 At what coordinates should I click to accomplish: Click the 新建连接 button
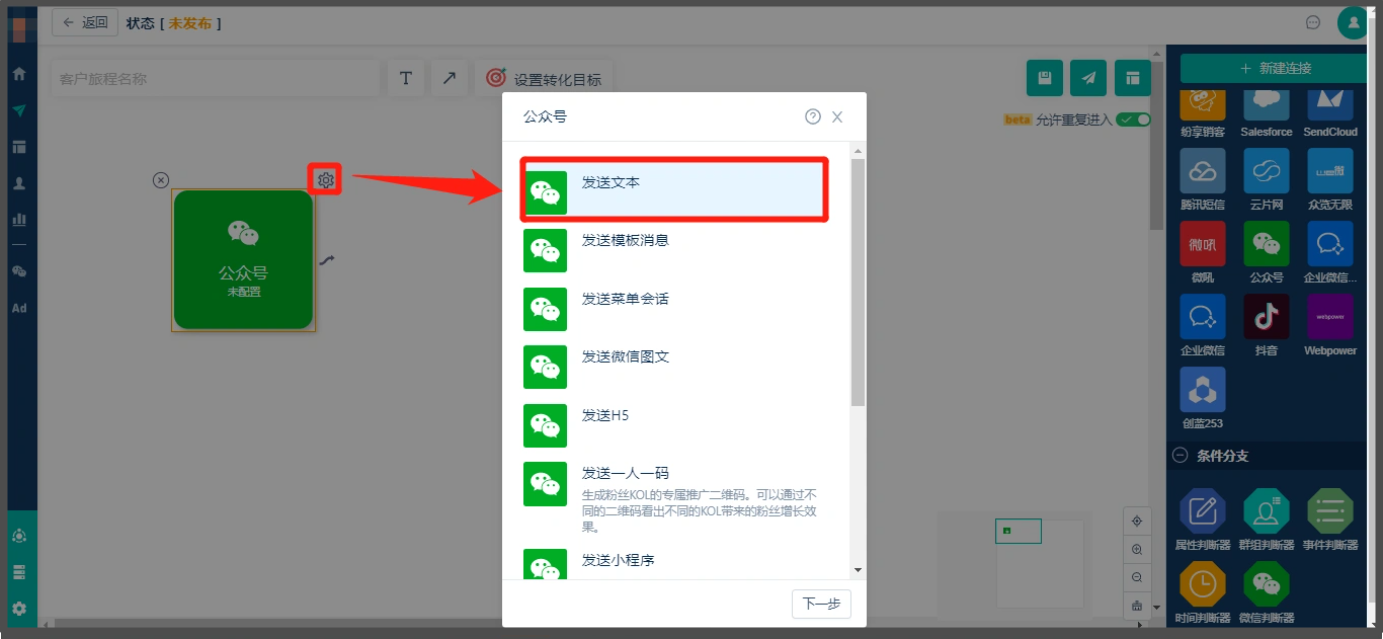coord(1273,68)
